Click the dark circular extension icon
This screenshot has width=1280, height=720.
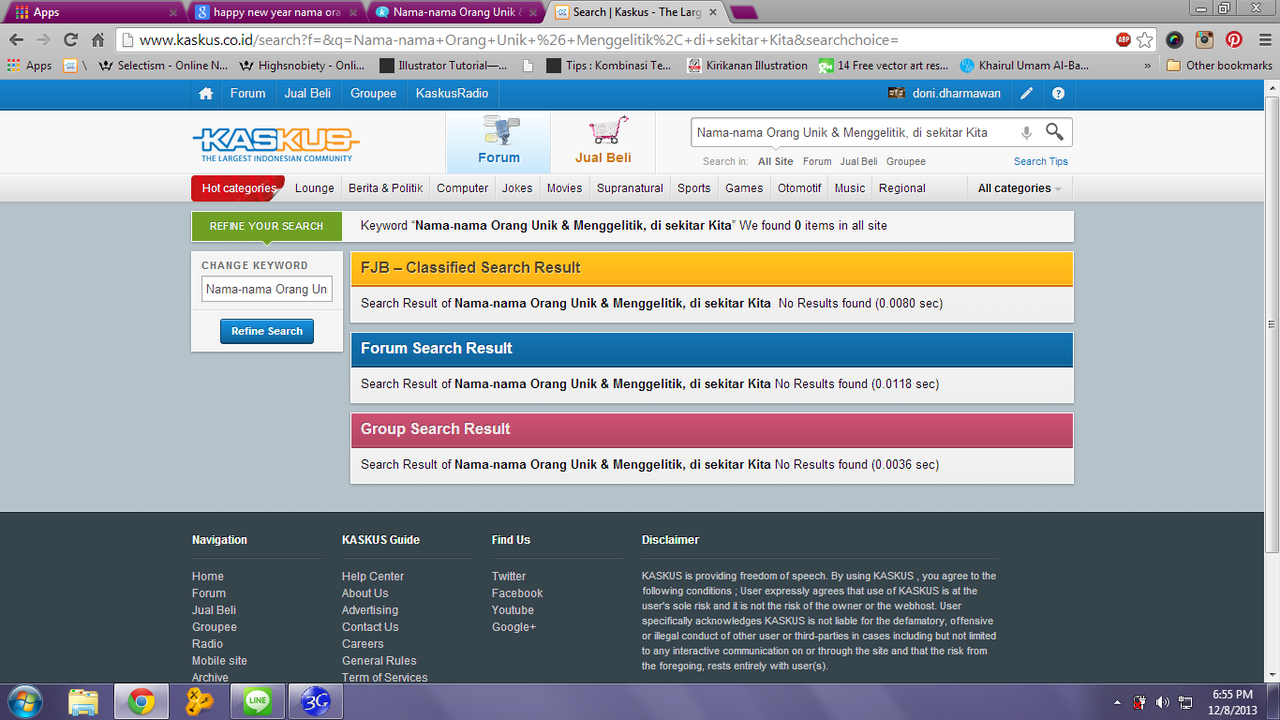[1175, 40]
